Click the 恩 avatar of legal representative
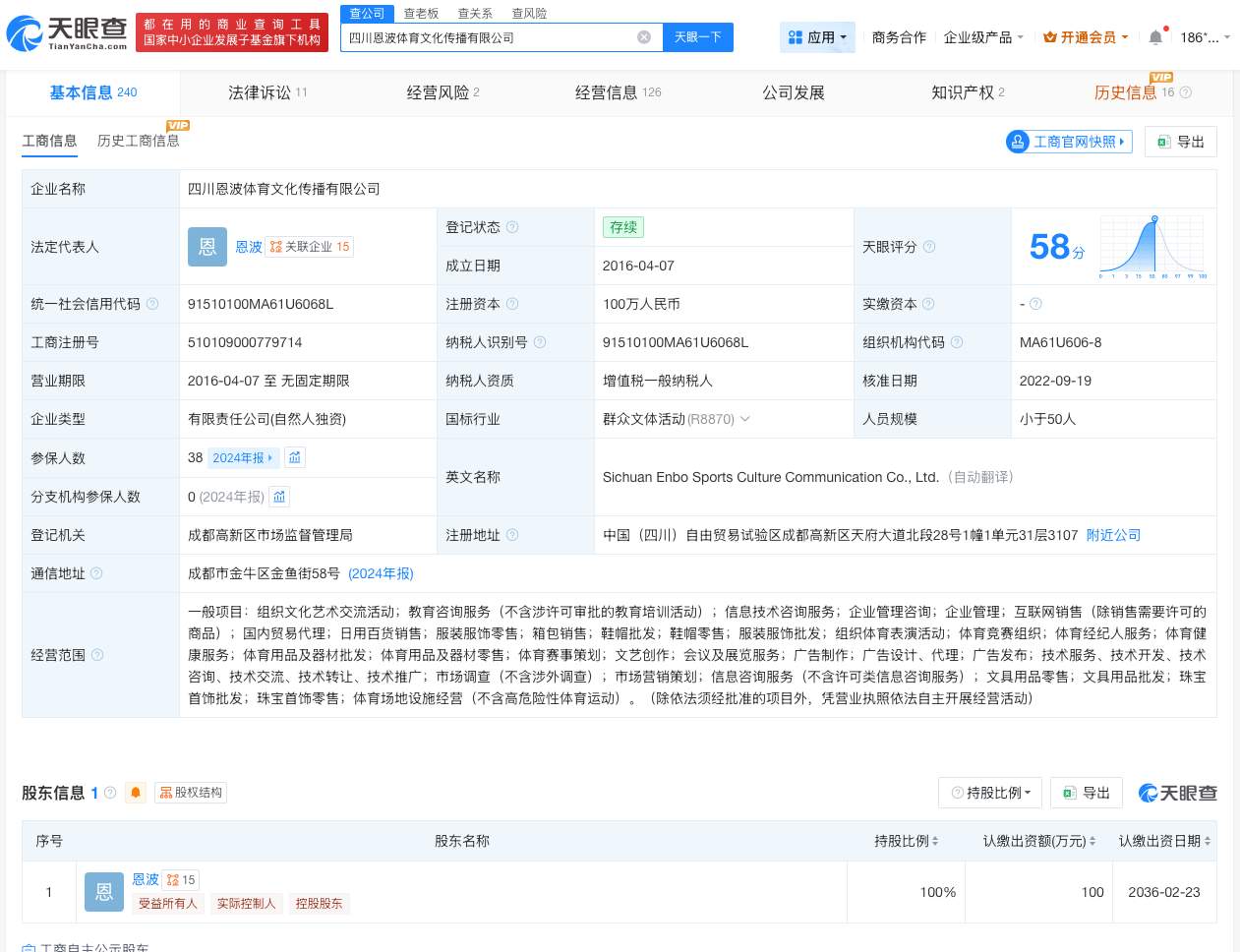The height and width of the screenshot is (952, 1240). [x=207, y=247]
